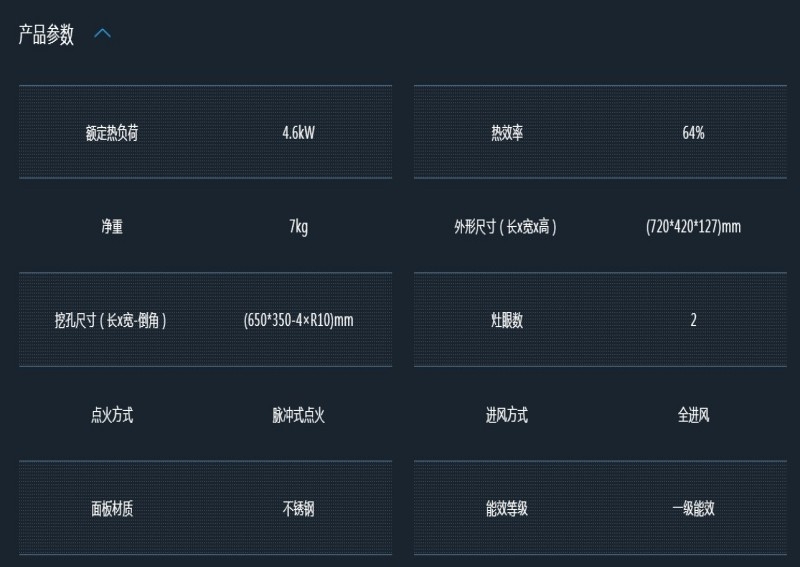Select the 额定热负荷 label
This screenshot has height=567, width=800.
coord(112,133)
